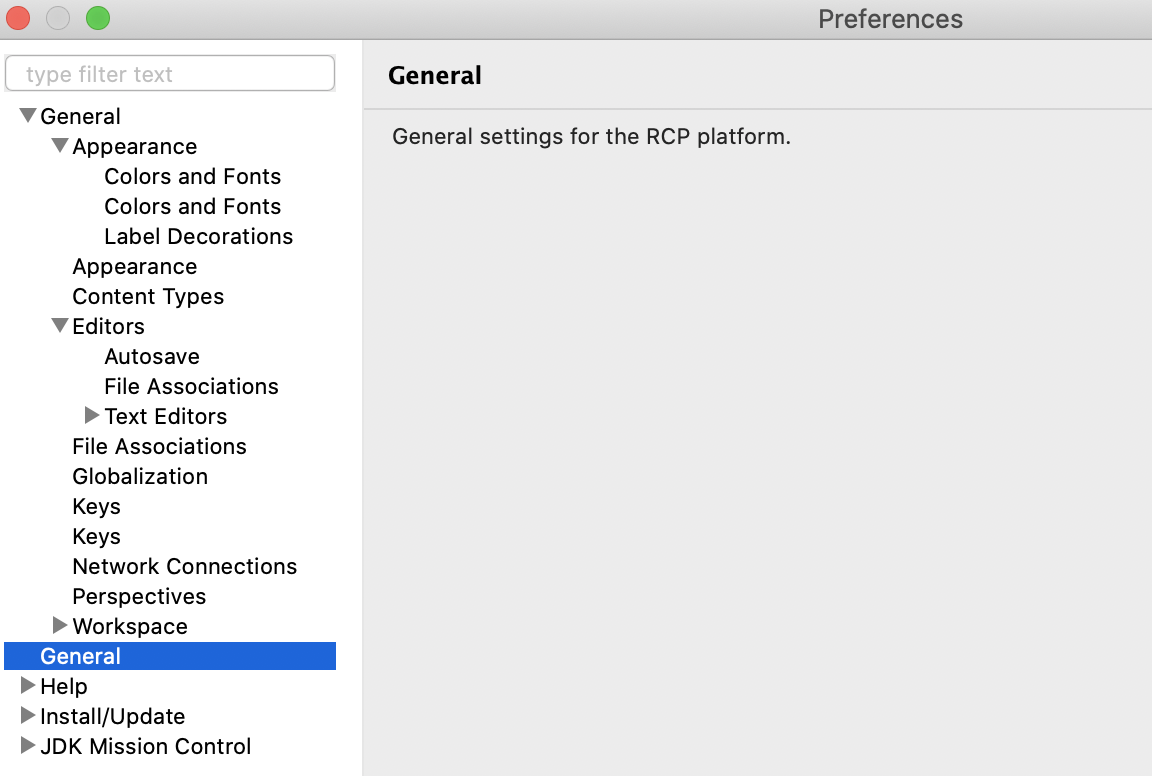Screen dimensions: 1152x776
Task: Open the Perspectives preference page
Action: coord(139,596)
